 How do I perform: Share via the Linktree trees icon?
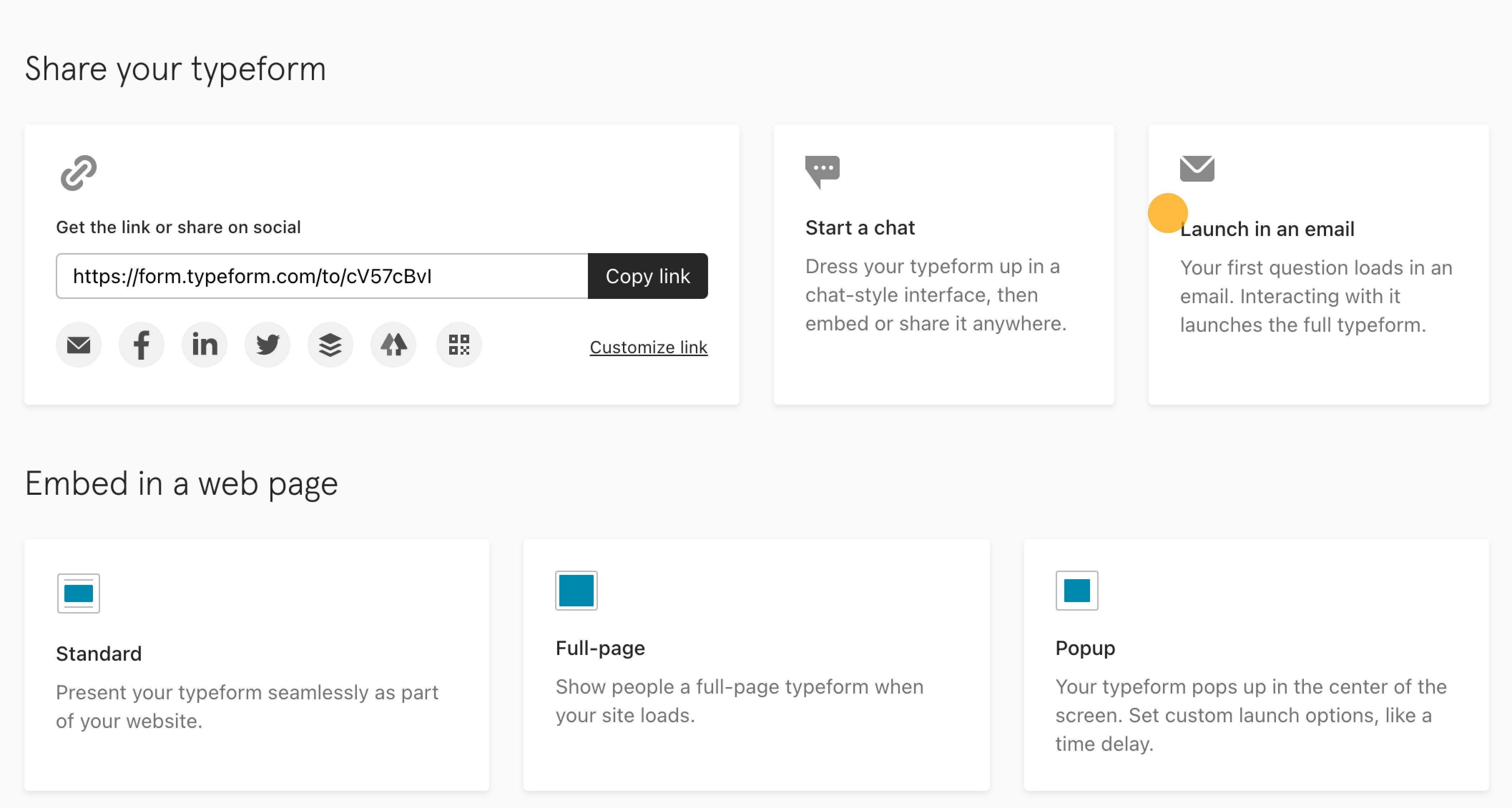(393, 345)
